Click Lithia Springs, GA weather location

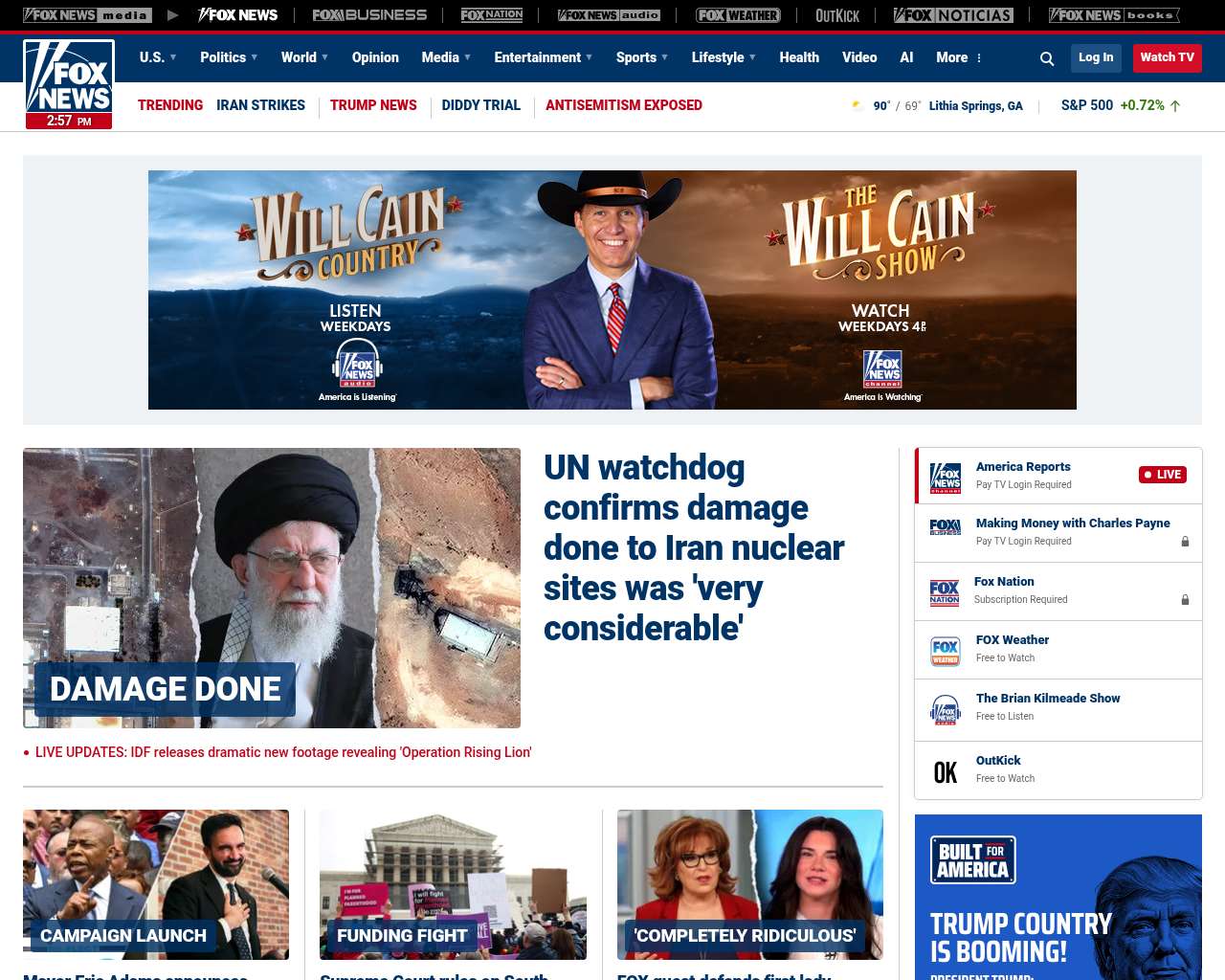pyautogui.click(x=975, y=106)
